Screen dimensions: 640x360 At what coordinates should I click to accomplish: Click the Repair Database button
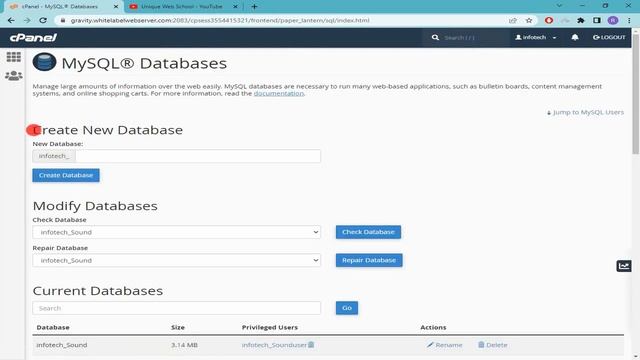(x=369, y=260)
